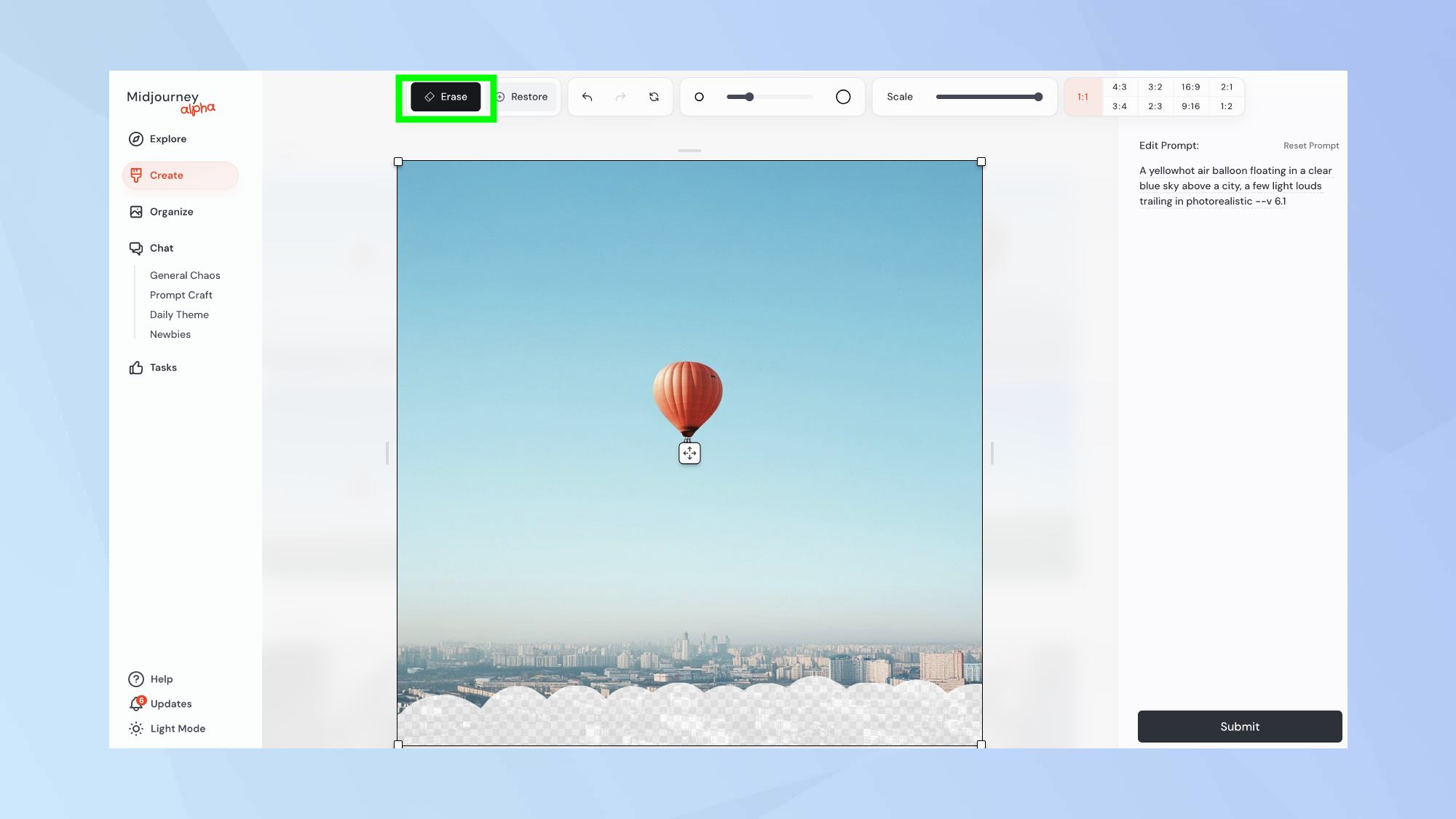Image resolution: width=1456 pixels, height=819 pixels.
Task: Select the 2:3 aspect ratio option
Action: tap(1155, 107)
